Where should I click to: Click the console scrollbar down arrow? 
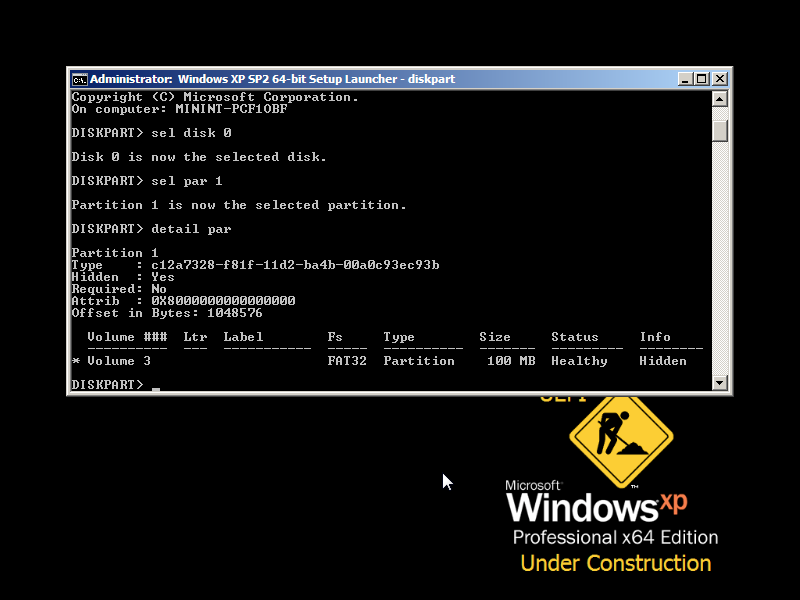719,383
